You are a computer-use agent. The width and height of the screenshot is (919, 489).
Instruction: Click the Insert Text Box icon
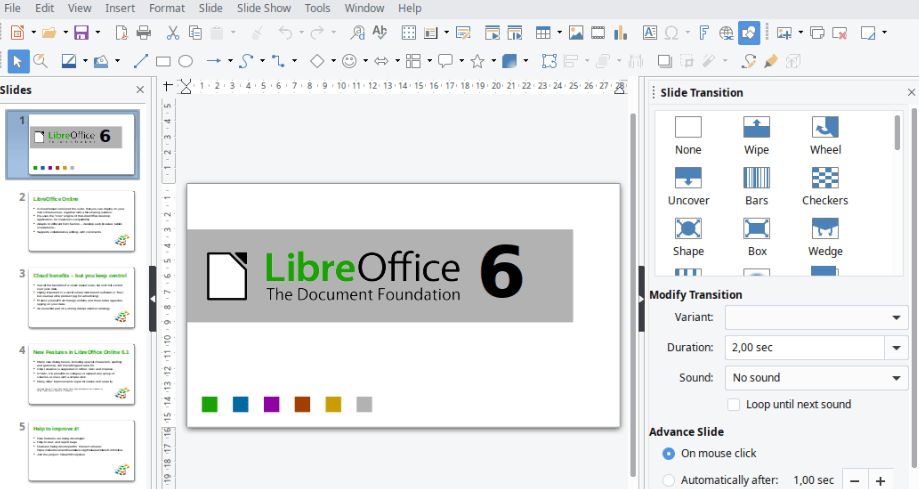click(x=648, y=33)
